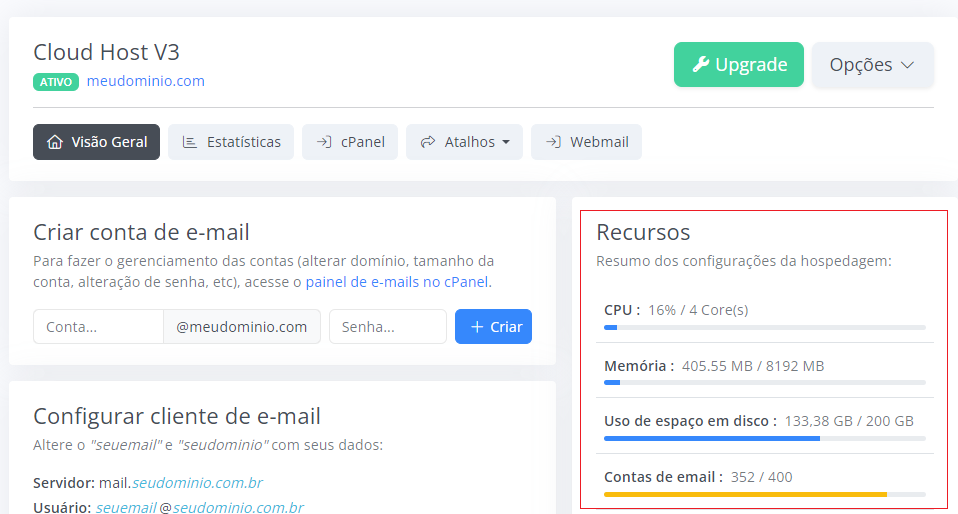Switch to the Webmail tab
Screen dimensions: 958x514
[x=586, y=142]
